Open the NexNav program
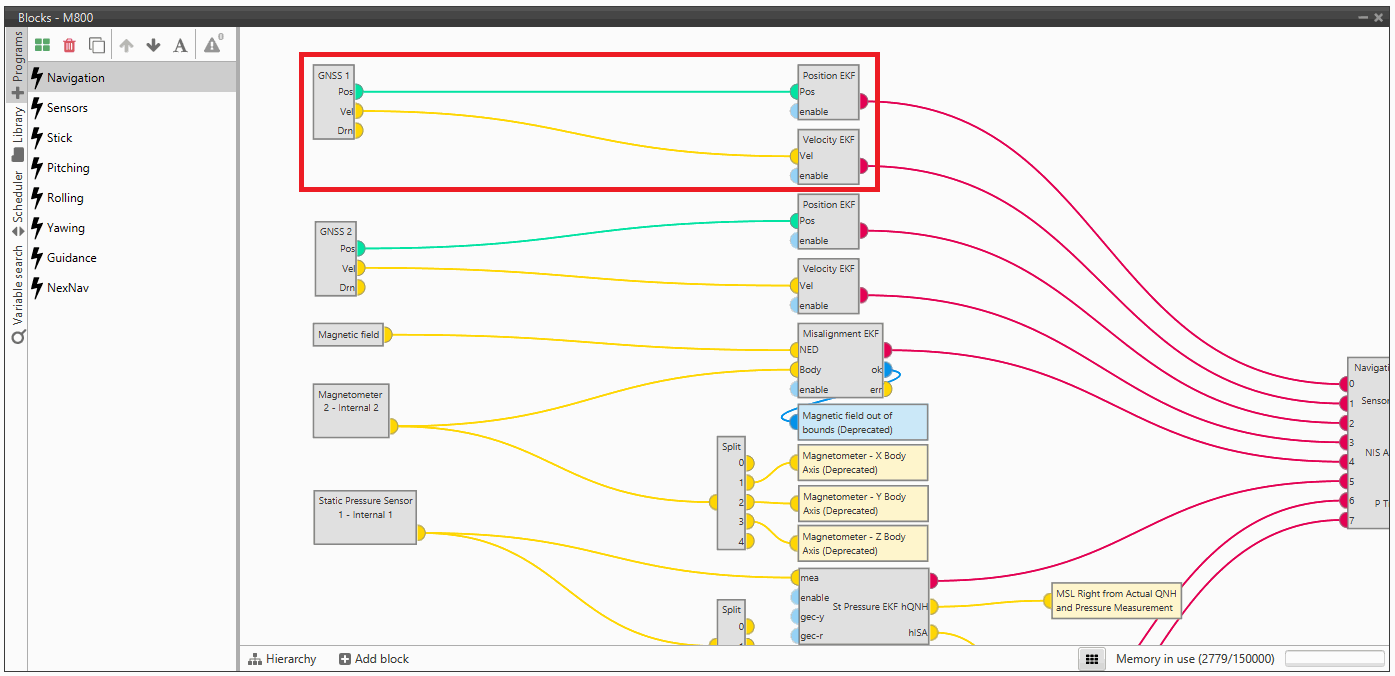The width and height of the screenshot is (1395, 676). point(68,288)
